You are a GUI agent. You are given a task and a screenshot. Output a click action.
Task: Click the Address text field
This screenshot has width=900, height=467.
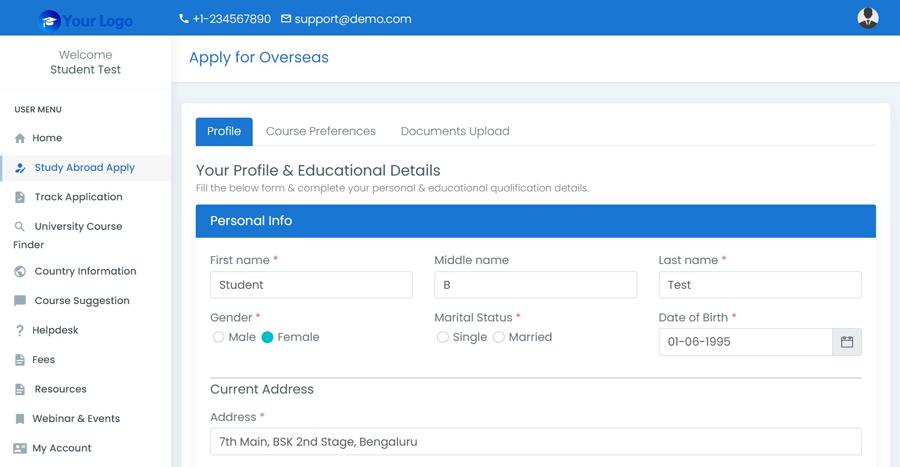[536, 442]
